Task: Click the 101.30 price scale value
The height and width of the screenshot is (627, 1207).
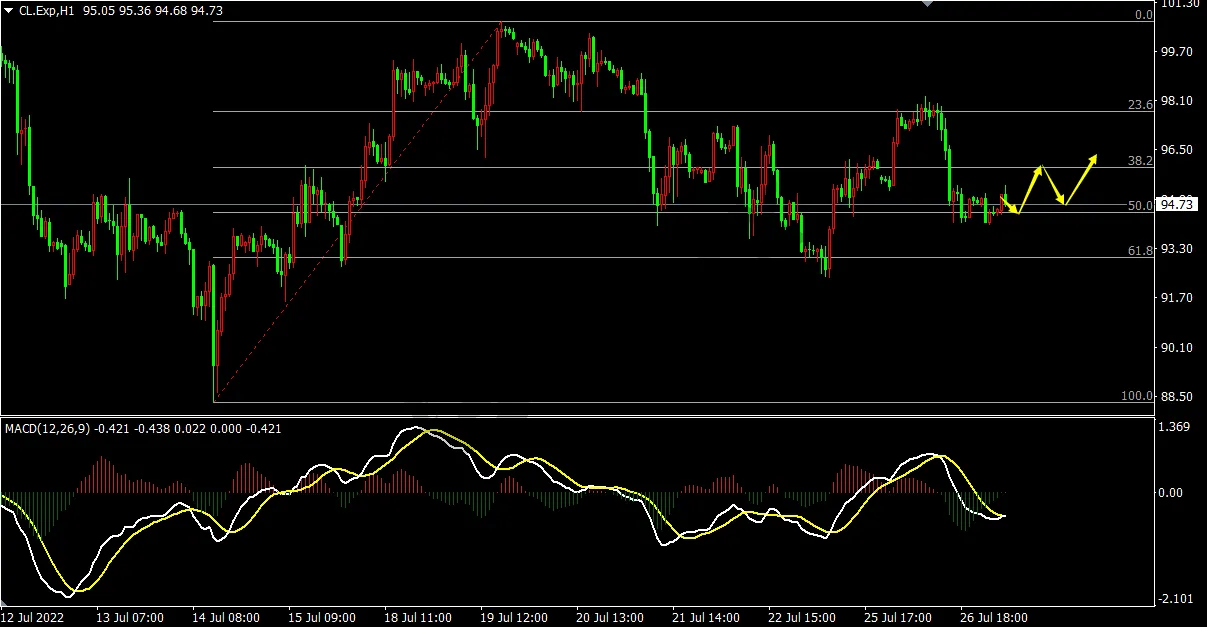Action: coord(1179,4)
